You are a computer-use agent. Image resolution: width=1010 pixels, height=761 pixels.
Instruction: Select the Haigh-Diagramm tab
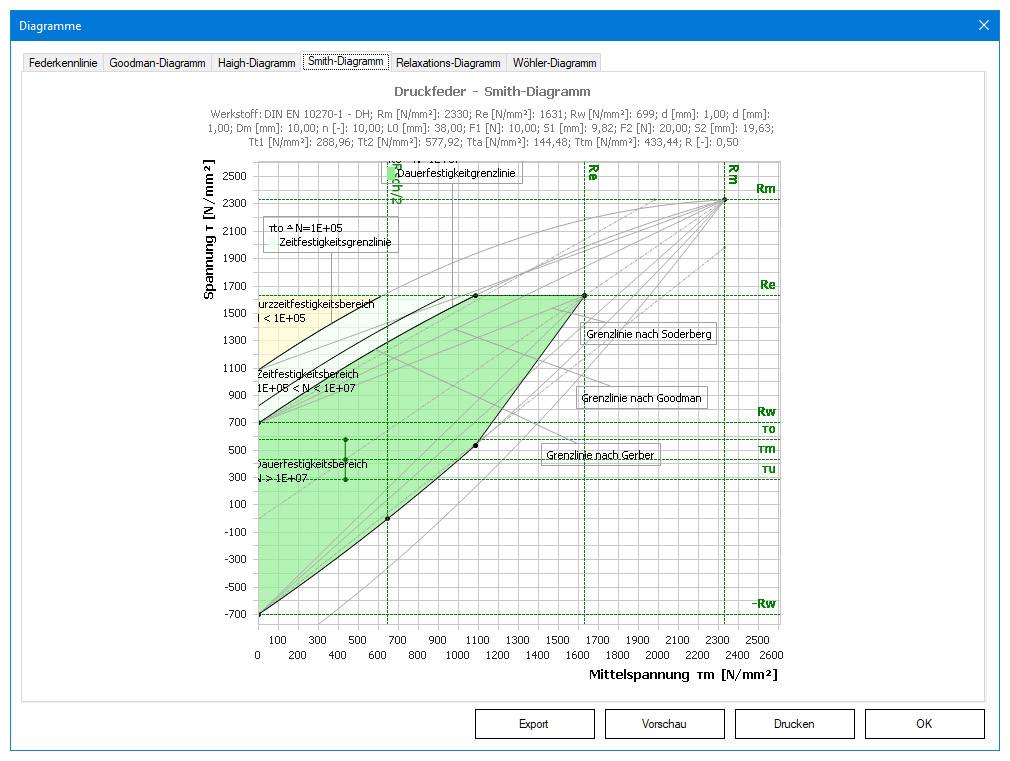coord(256,62)
